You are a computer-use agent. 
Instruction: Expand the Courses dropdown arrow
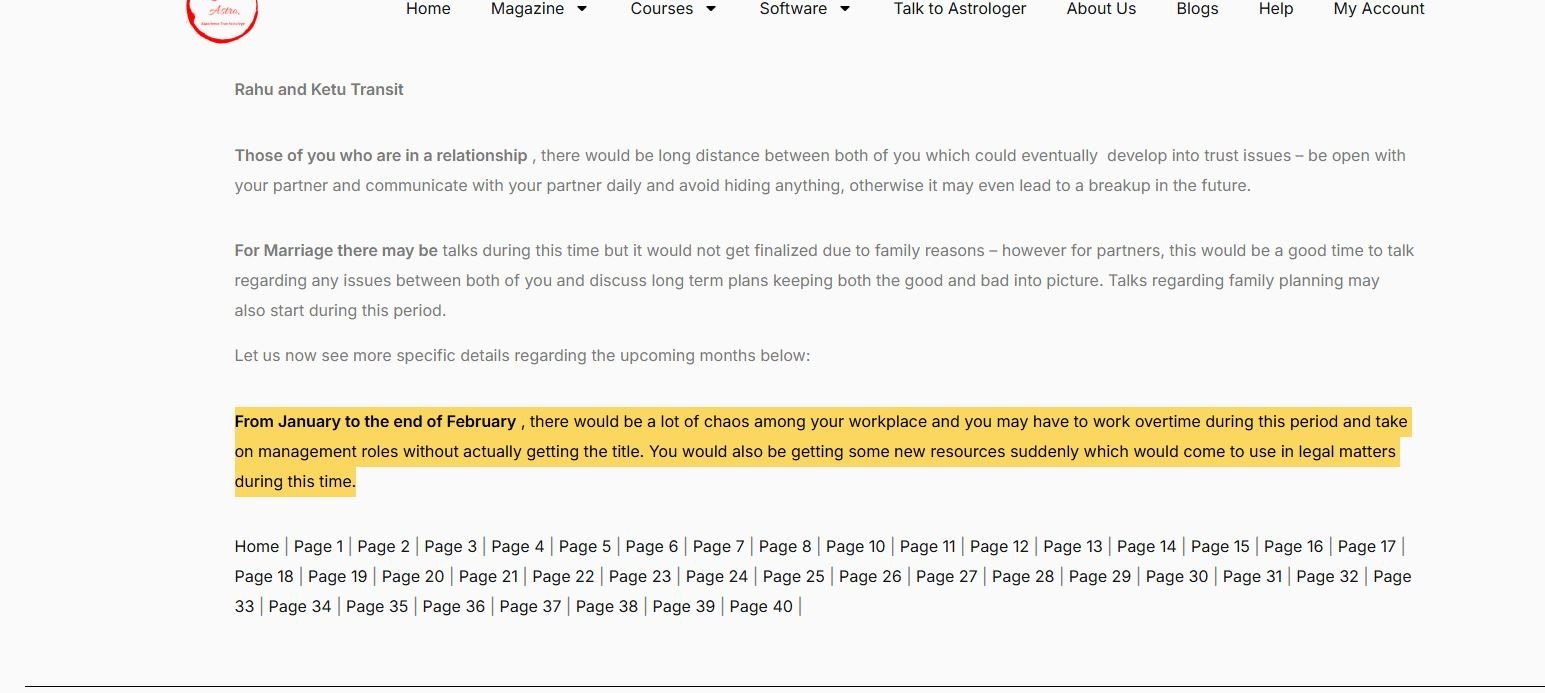click(711, 9)
